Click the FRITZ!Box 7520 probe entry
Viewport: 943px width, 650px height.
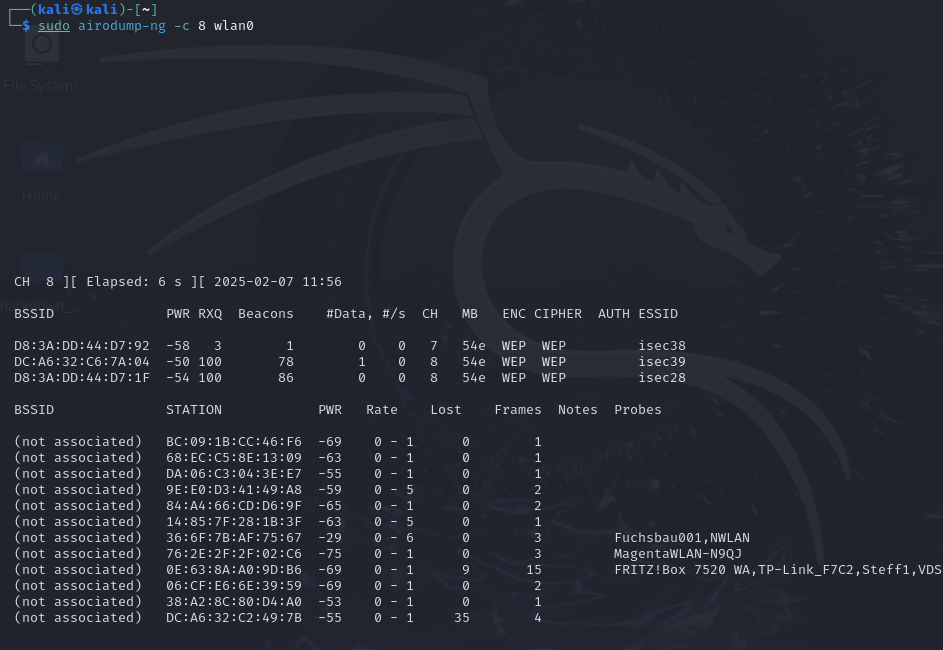[680, 570]
